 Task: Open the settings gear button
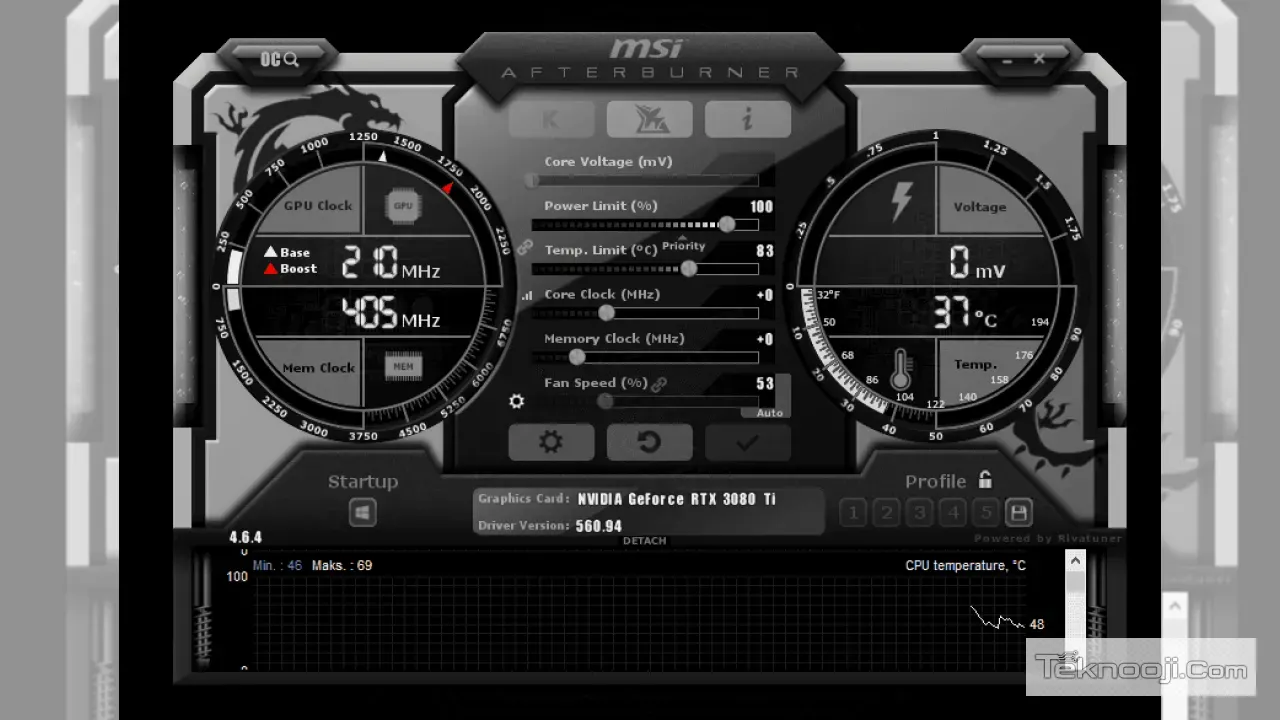pyautogui.click(x=551, y=442)
